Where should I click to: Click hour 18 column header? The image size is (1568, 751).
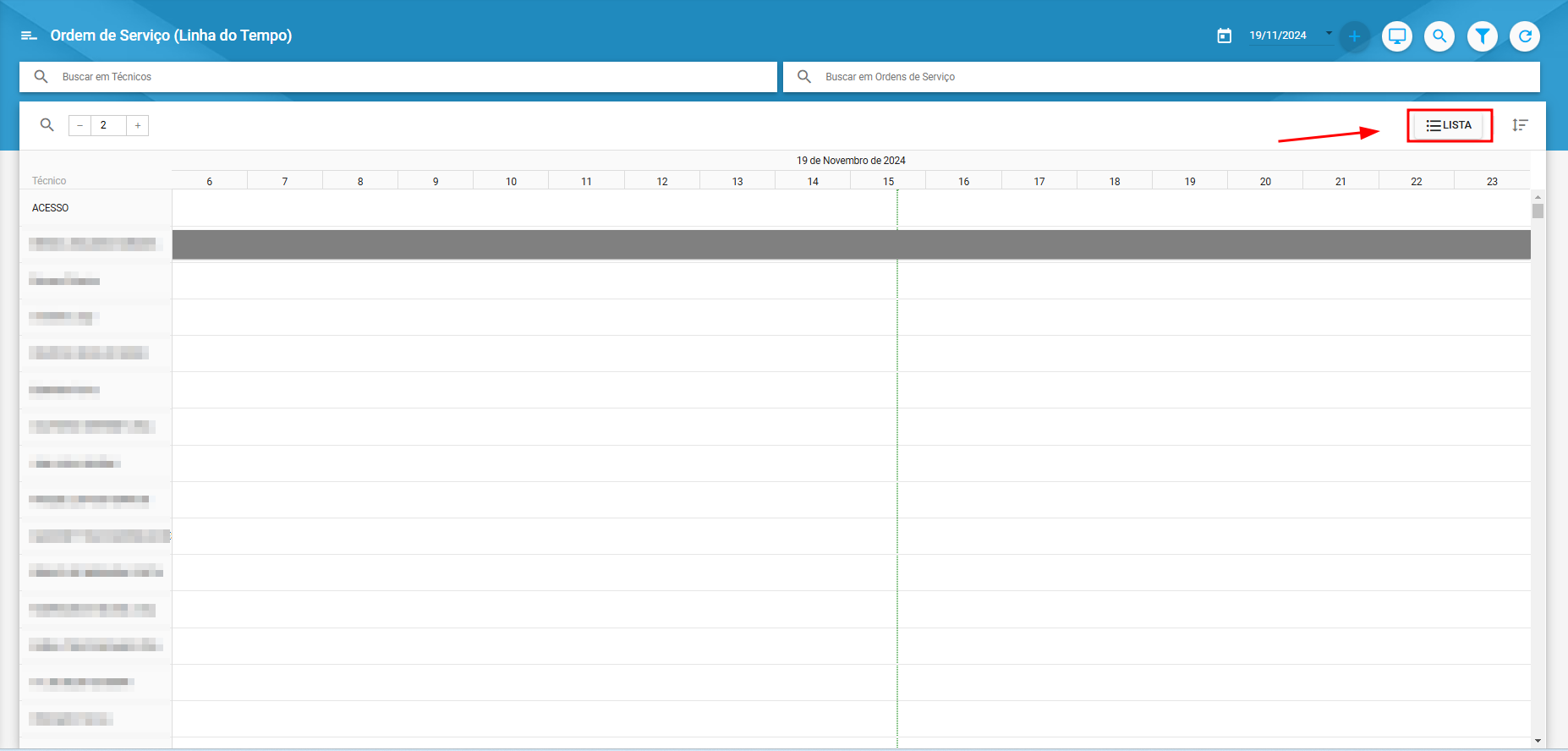point(1115,181)
